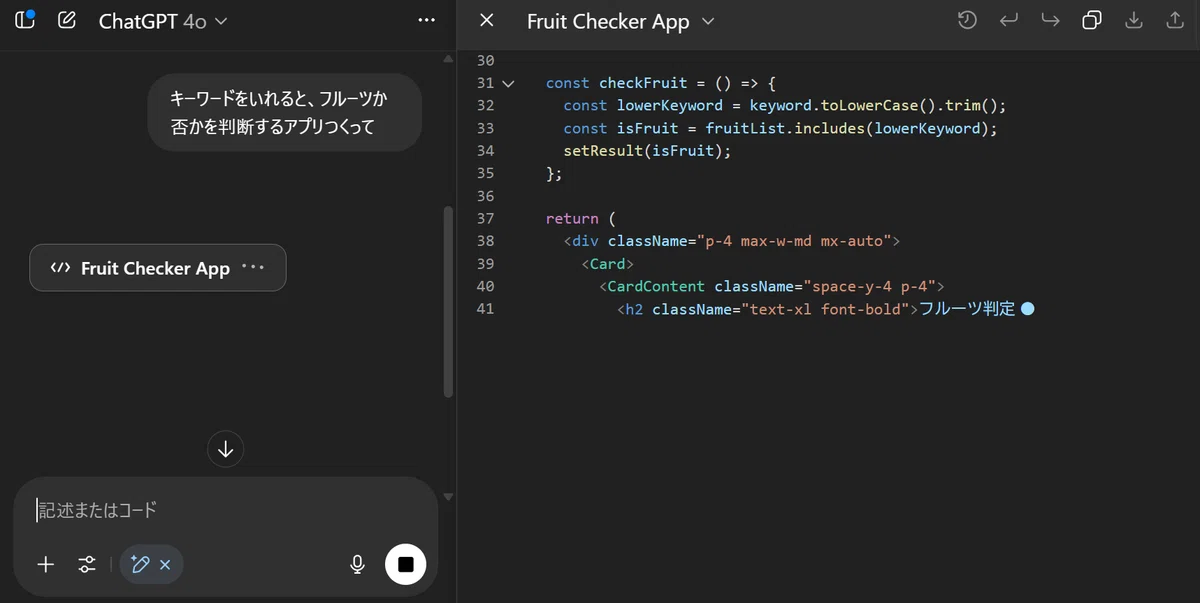1200x603 pixels.
Task: Click the redo arrow in canvas toolbar
Action: 1050,20
